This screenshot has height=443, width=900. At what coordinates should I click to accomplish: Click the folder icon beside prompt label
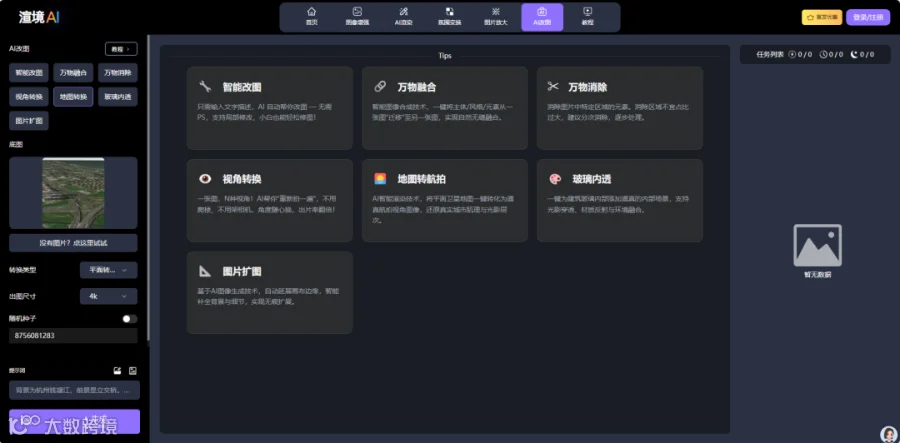click(117, 371)
